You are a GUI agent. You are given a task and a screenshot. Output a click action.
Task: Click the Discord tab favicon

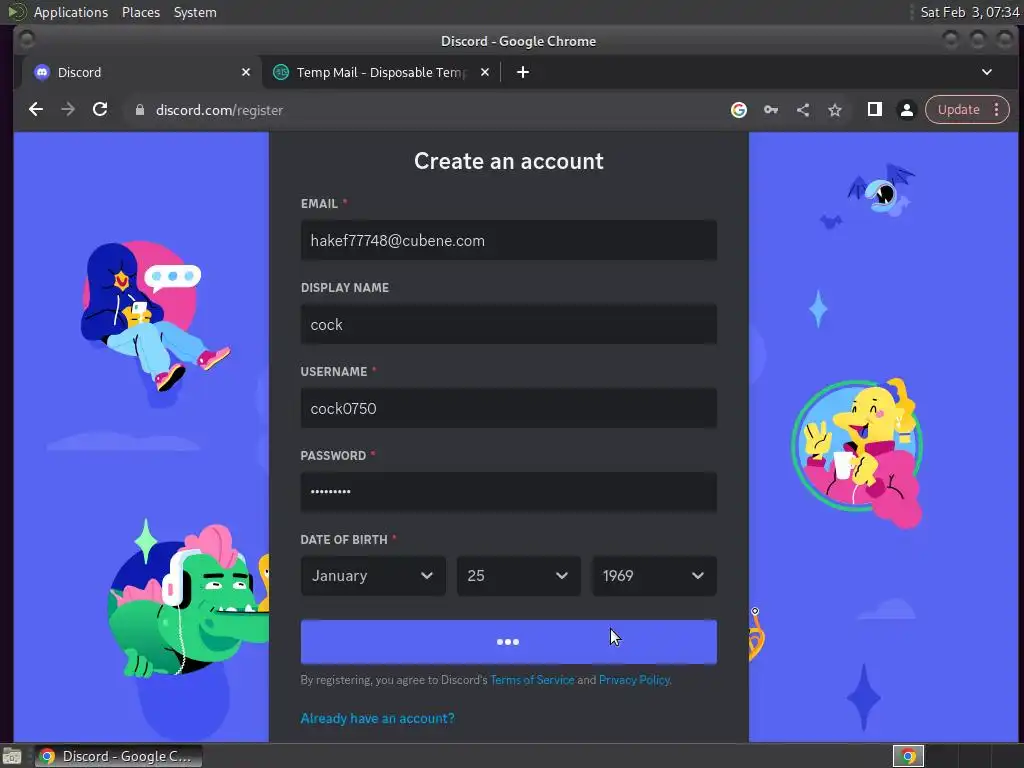42,72
